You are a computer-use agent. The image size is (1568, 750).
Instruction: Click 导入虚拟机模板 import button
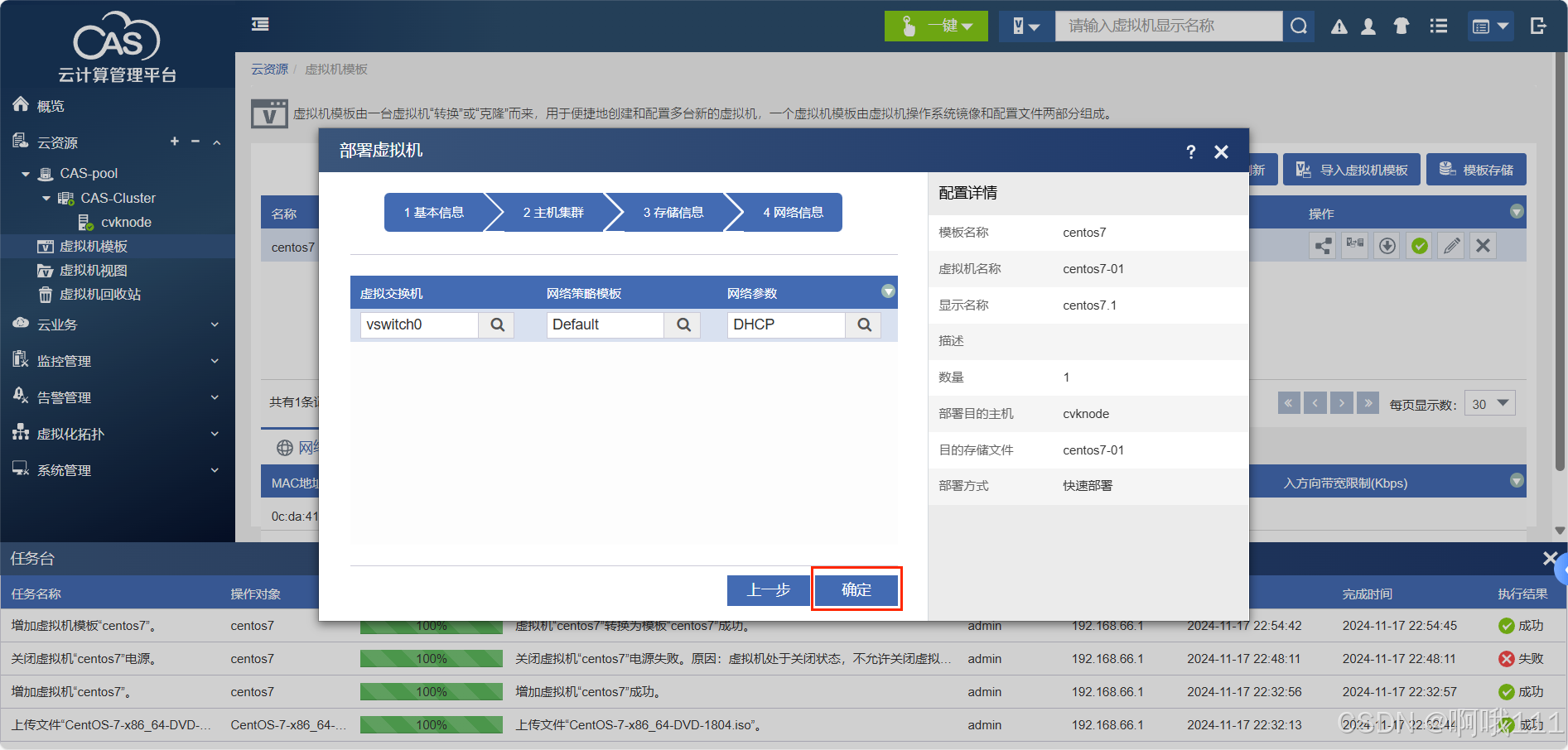[1352, 170]
